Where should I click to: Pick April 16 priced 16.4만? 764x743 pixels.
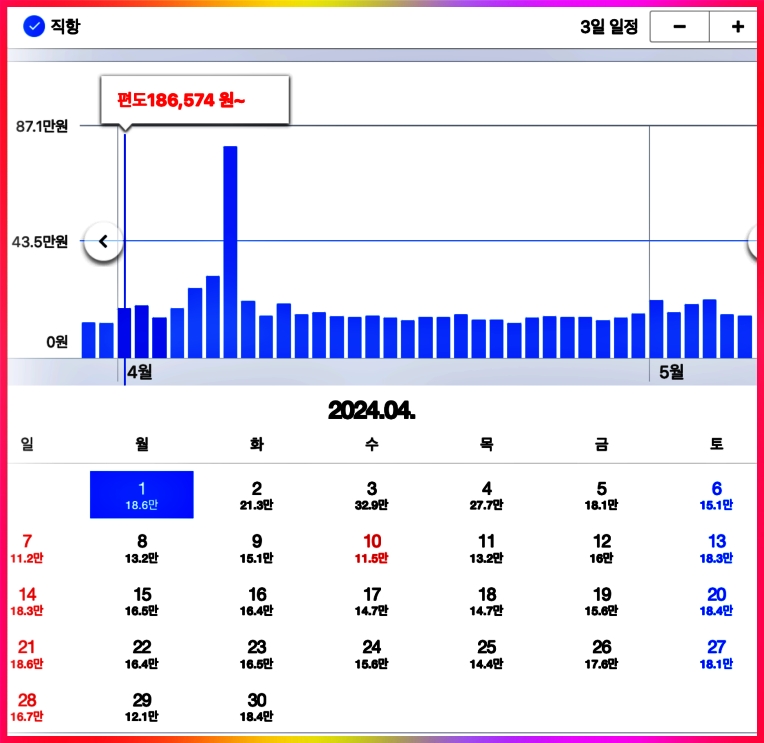[257, 602]
